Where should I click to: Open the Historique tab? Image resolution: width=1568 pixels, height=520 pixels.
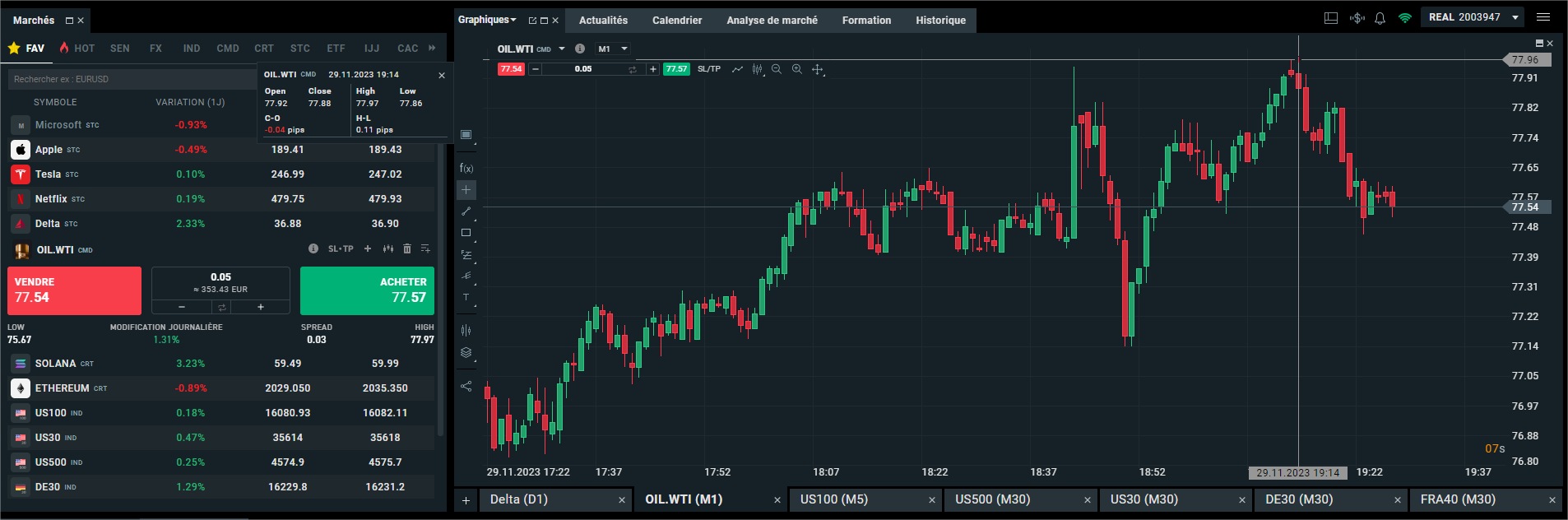click(x=941, y=21)
